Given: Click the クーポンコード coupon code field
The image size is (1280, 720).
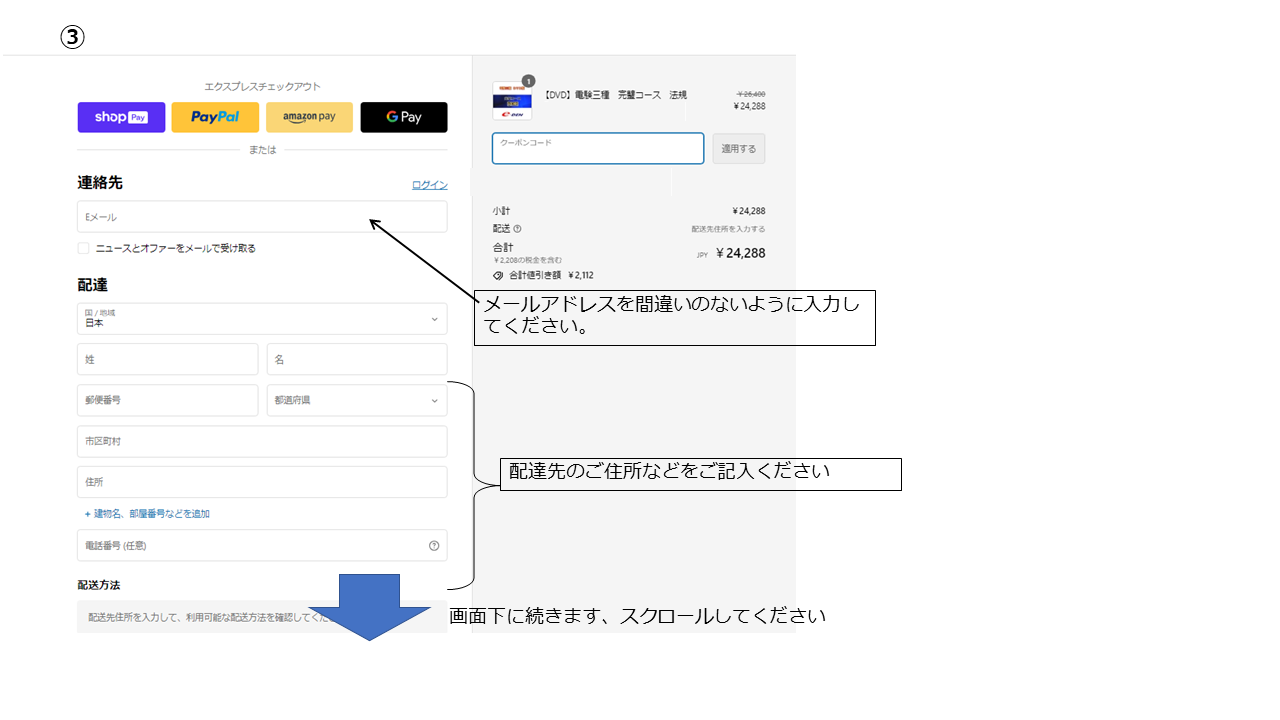Looking at the screenshot, I should [597, 149].
